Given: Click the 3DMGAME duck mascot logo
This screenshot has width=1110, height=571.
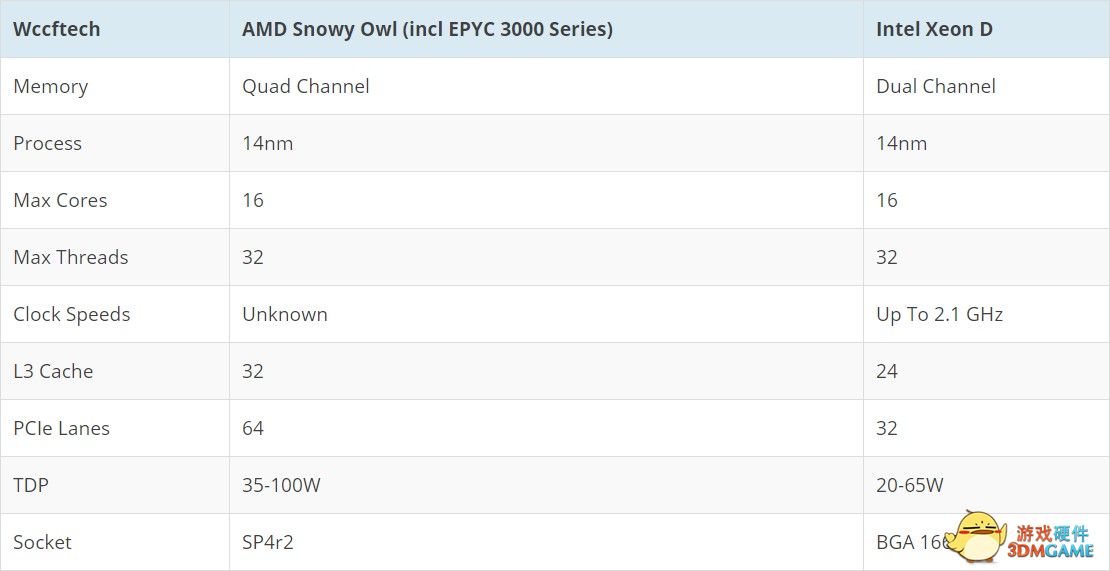Looking at the screenshot, I should 980,535.
